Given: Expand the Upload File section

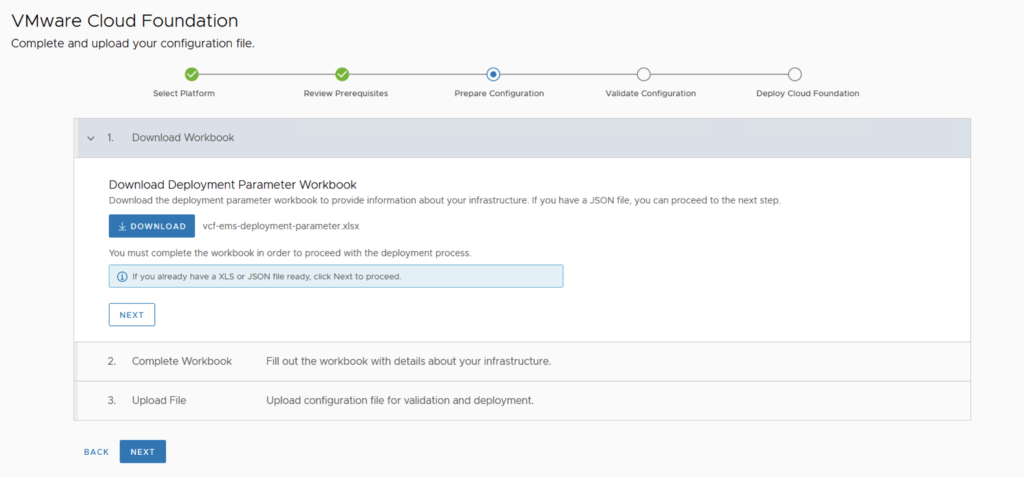Looking at the screenshot, I should point(158,401).
